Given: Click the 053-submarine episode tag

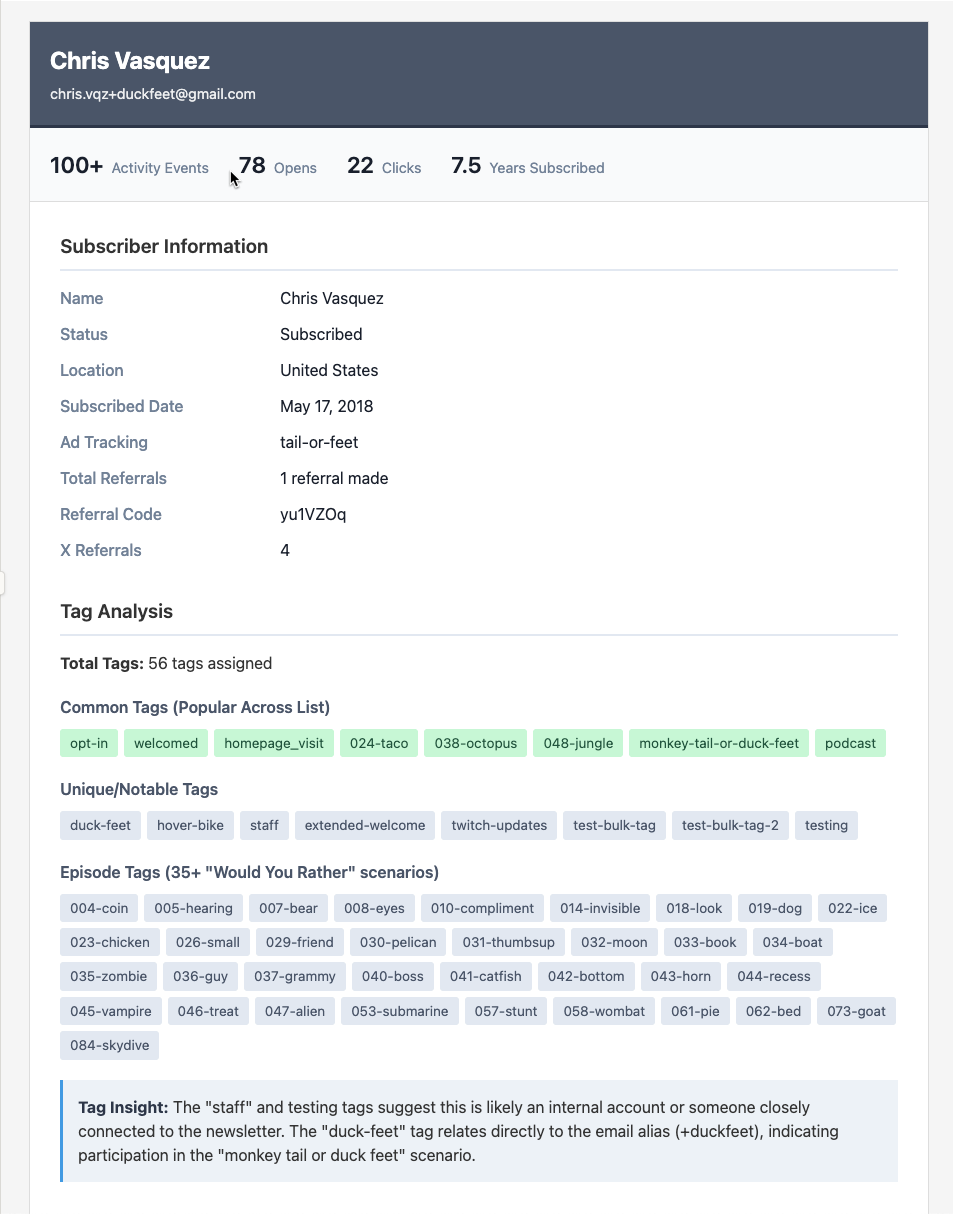Looking at the screenshot, I should click(x=400, y=1011).
